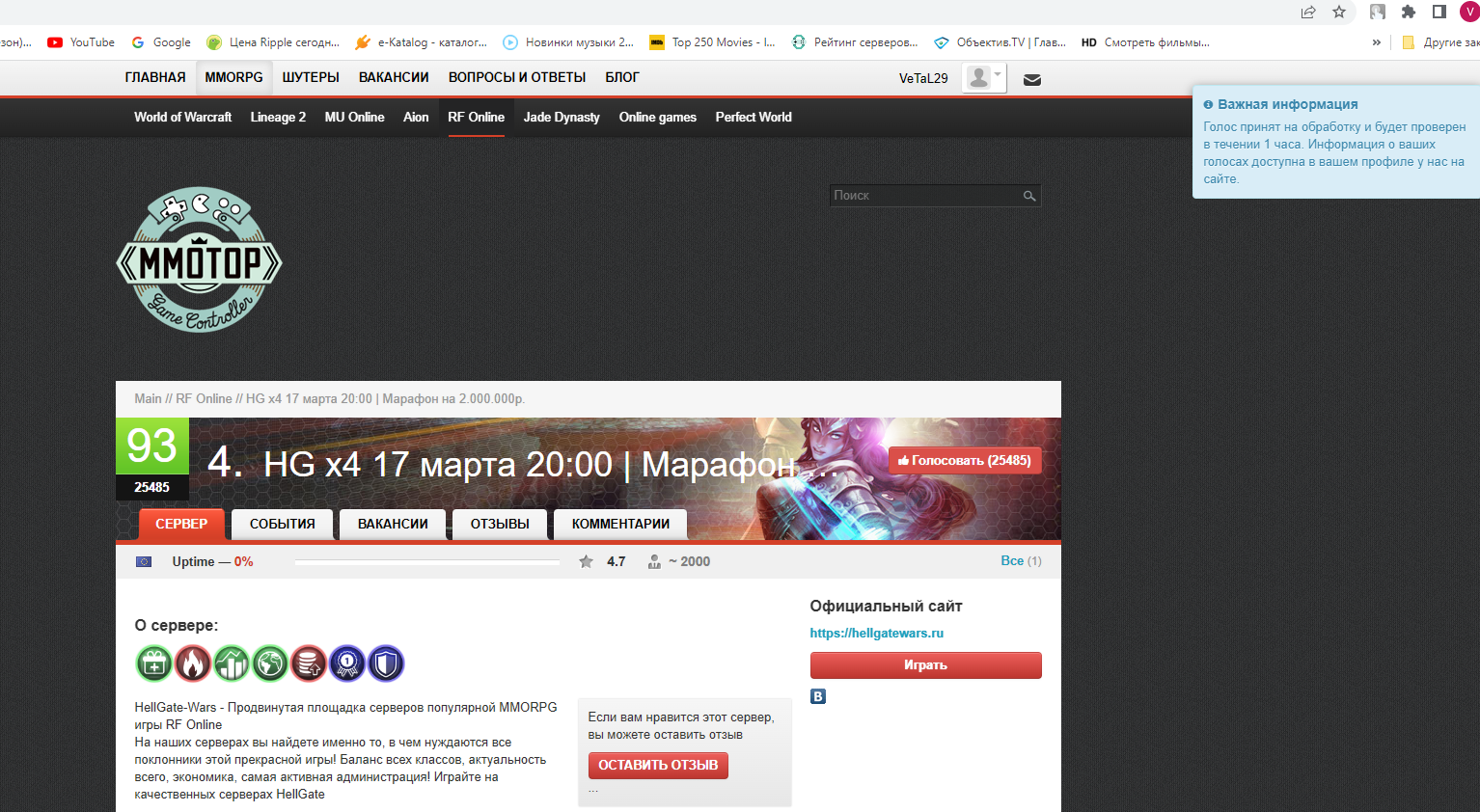Select the Online games tab
The image size is (1480, 812).
(657, 117)
